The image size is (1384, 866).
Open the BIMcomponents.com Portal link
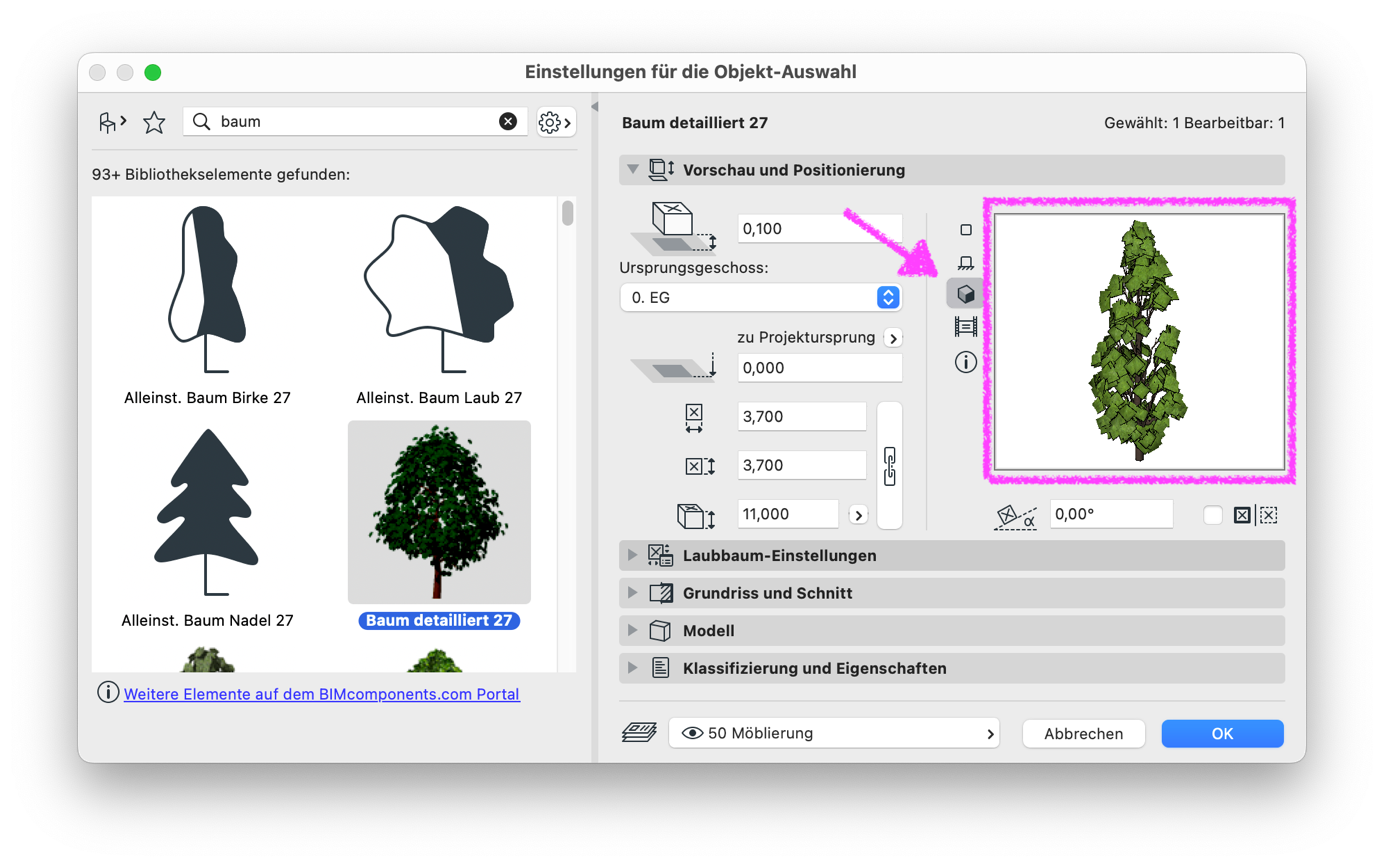click(x=322, y=693)
